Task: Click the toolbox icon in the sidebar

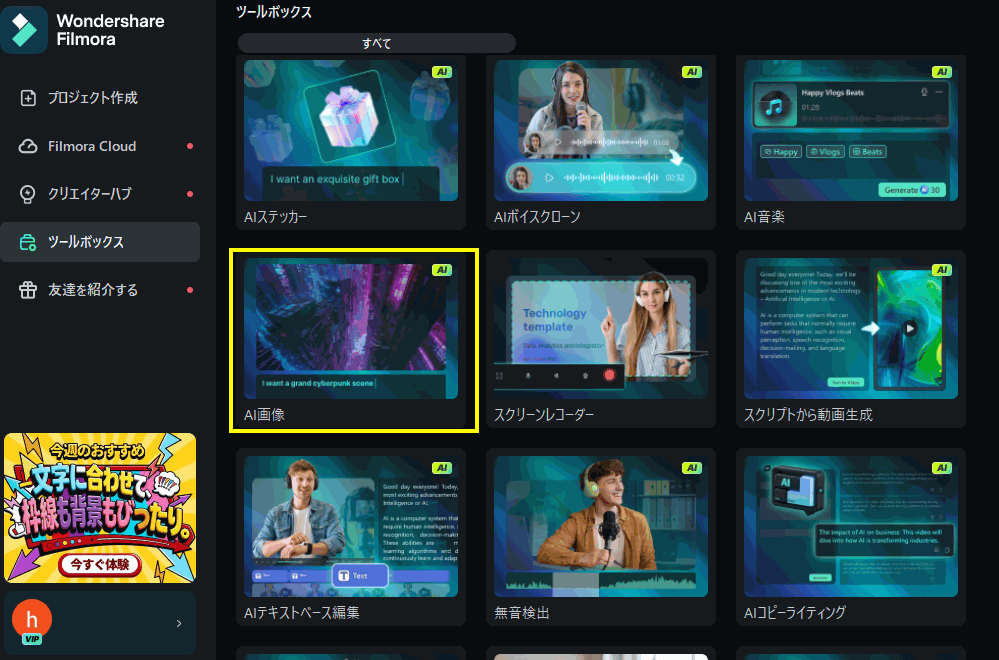Action: tap(28, 242)
